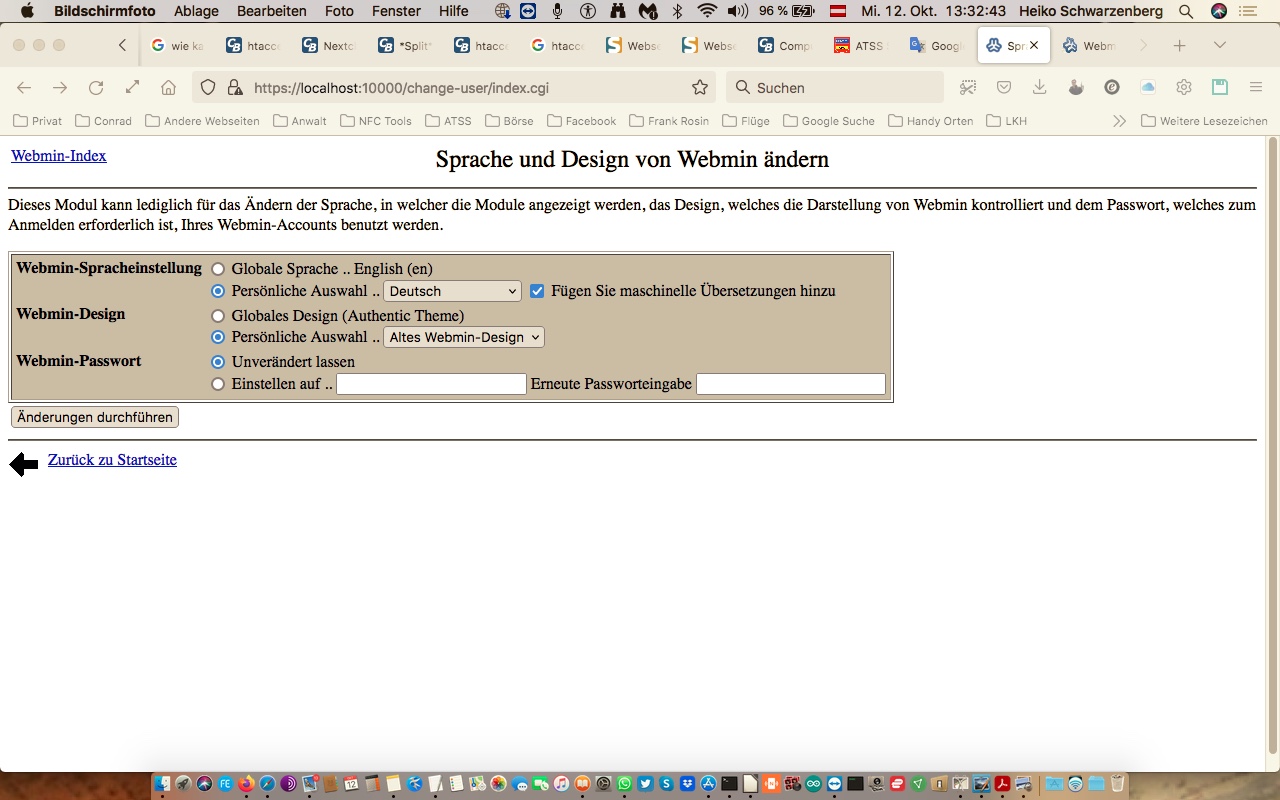Image resolution: width=1280 pixels, height=800 pixels.
Task: Show site security info via the padlock
Action: 235,88
